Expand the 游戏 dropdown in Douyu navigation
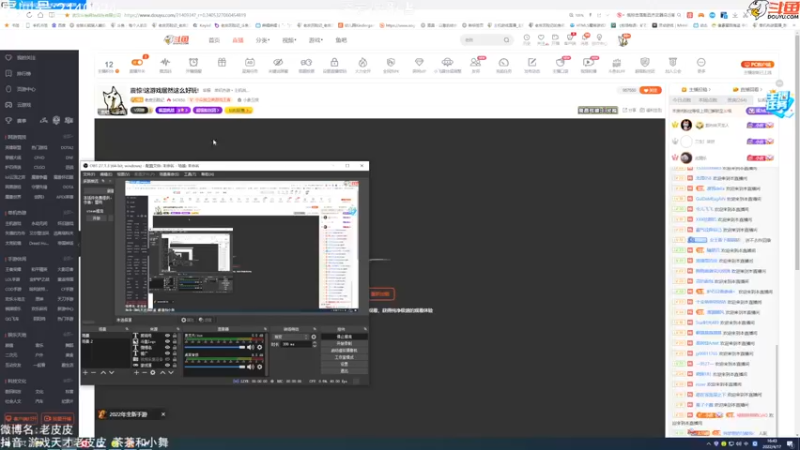Viewport: 800px width, 450px height. pos(315,40)
